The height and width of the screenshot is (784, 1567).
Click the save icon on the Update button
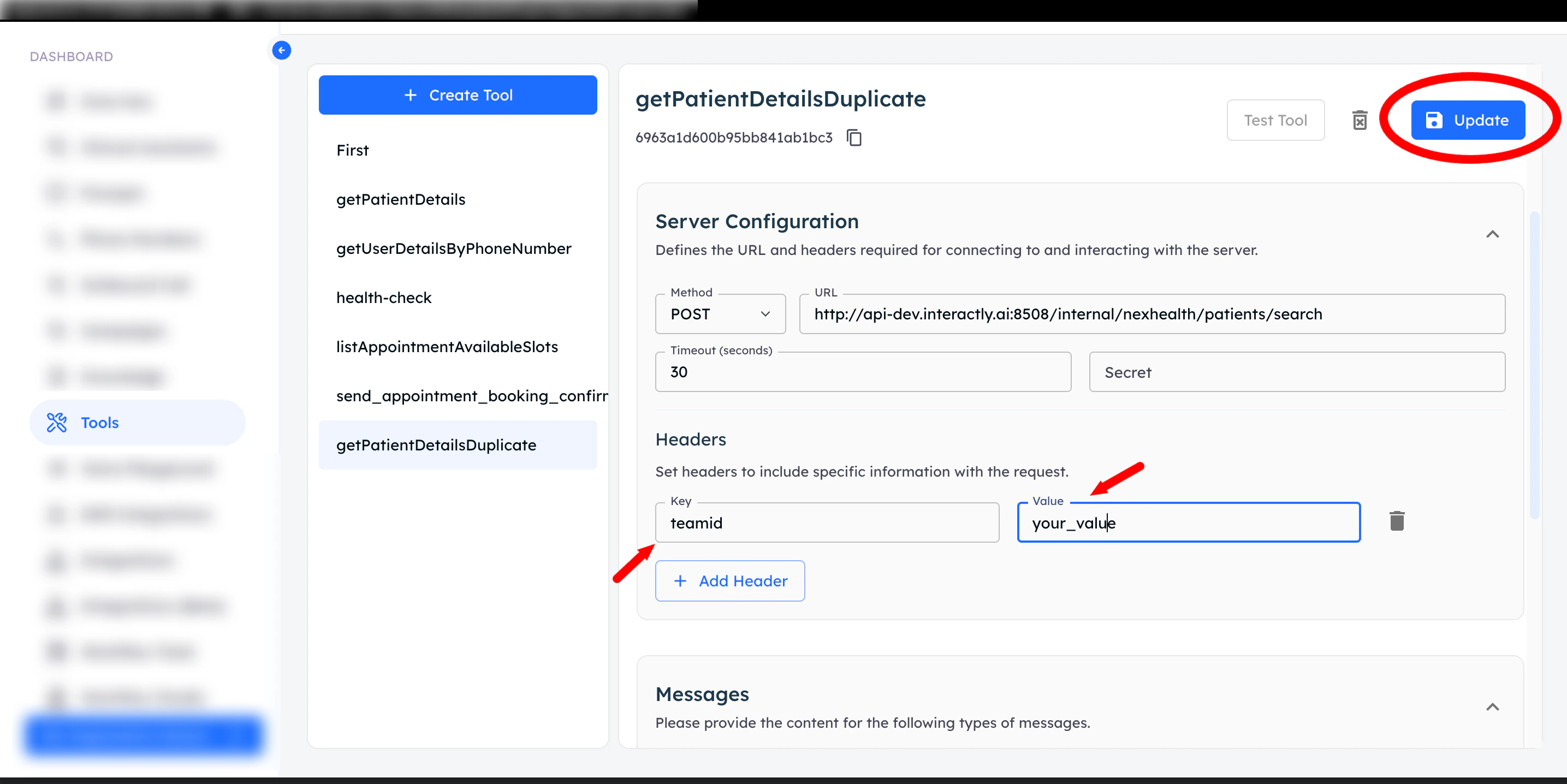pos(1434,120)
